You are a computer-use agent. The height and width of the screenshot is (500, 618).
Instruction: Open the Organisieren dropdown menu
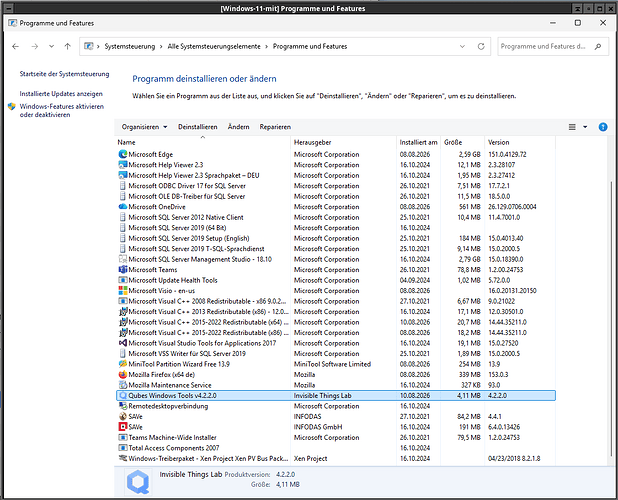(x=144, y=127)
